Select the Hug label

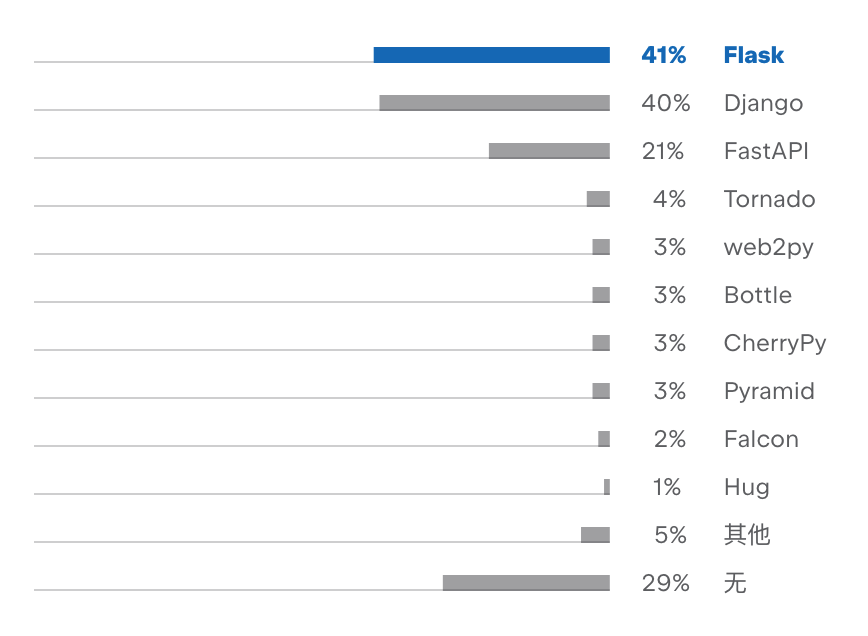[747, 487]
